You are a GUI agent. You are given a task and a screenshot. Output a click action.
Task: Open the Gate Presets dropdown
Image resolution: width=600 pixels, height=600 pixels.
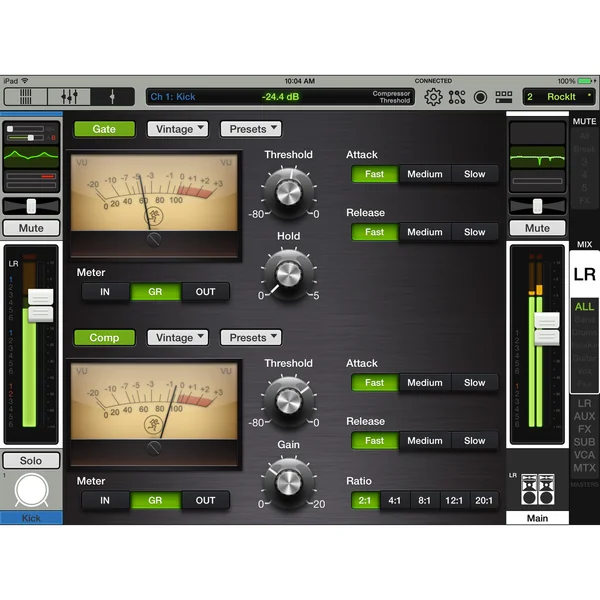[251, 129]
